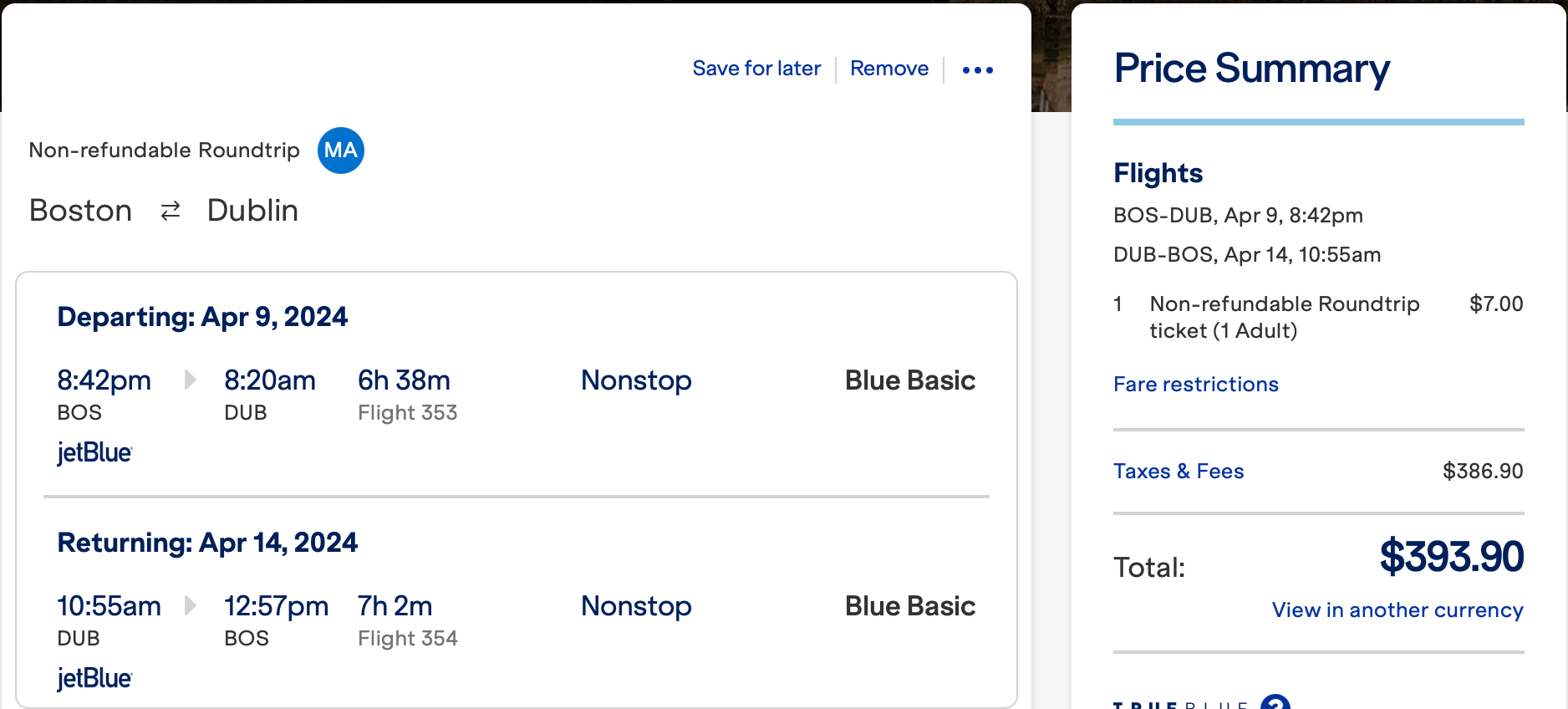1568x709 pixels.
Task: Remove this flight from cart
Action: tap(889, 69)
